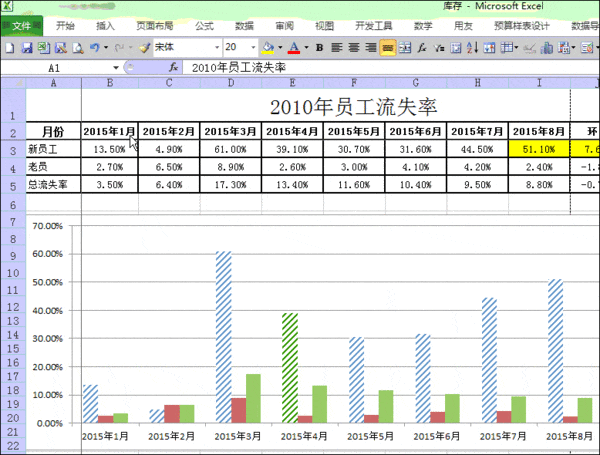This screenshot has height=455, width=600.
Task: Click the Save floppy disk icon
Action: 26,48
